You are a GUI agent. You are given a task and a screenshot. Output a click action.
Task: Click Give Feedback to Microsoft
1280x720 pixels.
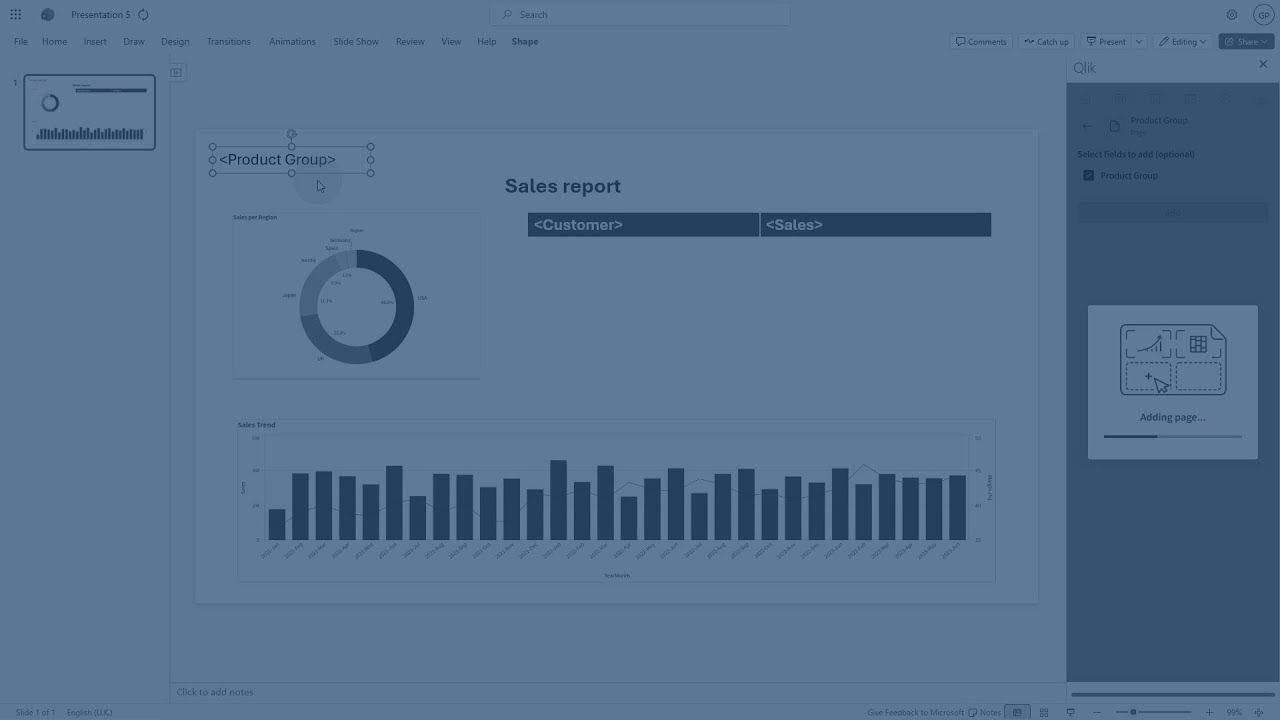(x=915, y=712)
